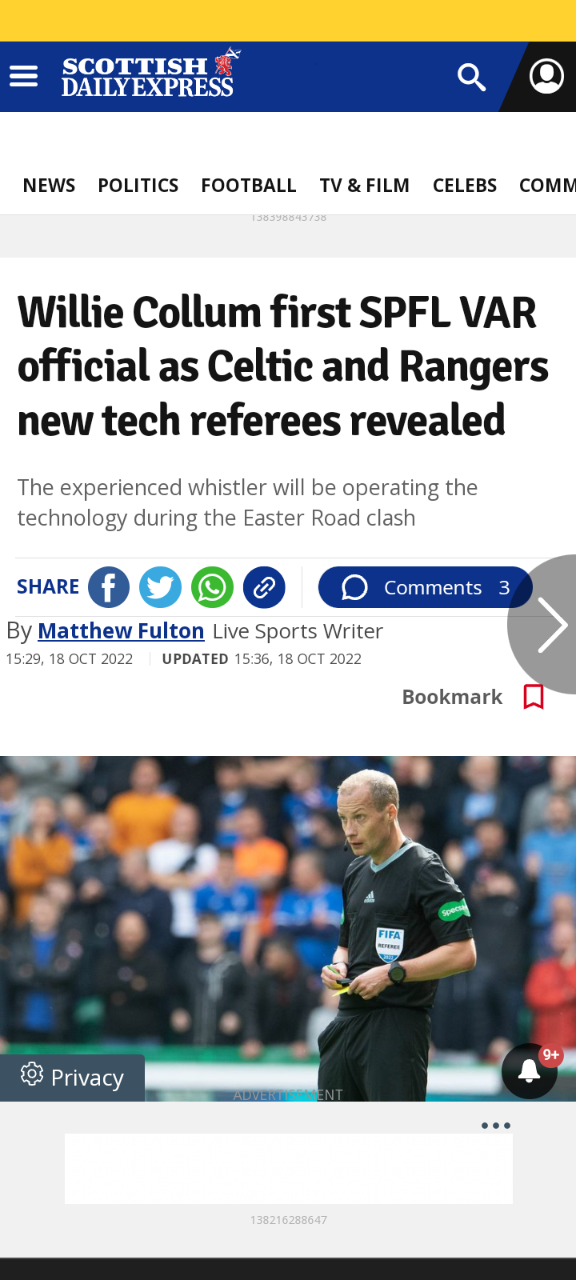Viewport: 576px width, 1280px height.
Task: Open the TV & FILM section
Action: point(365,185)
